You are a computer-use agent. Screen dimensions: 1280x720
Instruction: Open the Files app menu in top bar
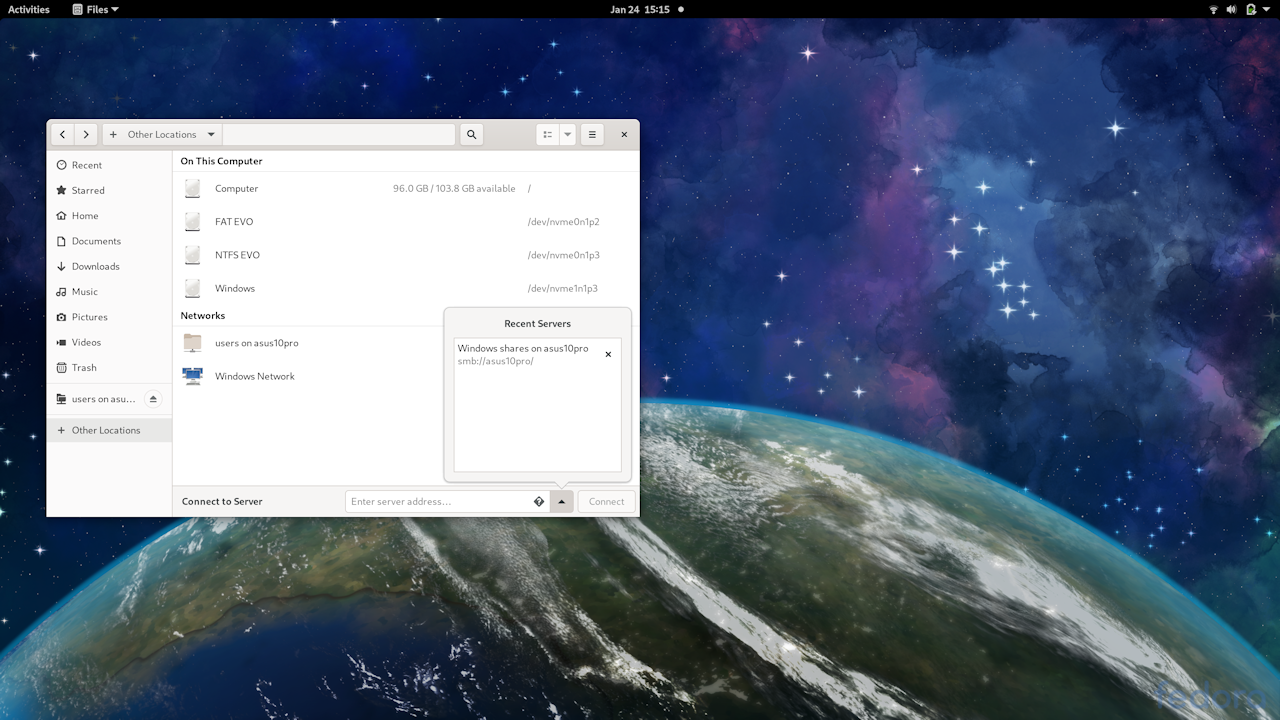[x=96, y=9]
